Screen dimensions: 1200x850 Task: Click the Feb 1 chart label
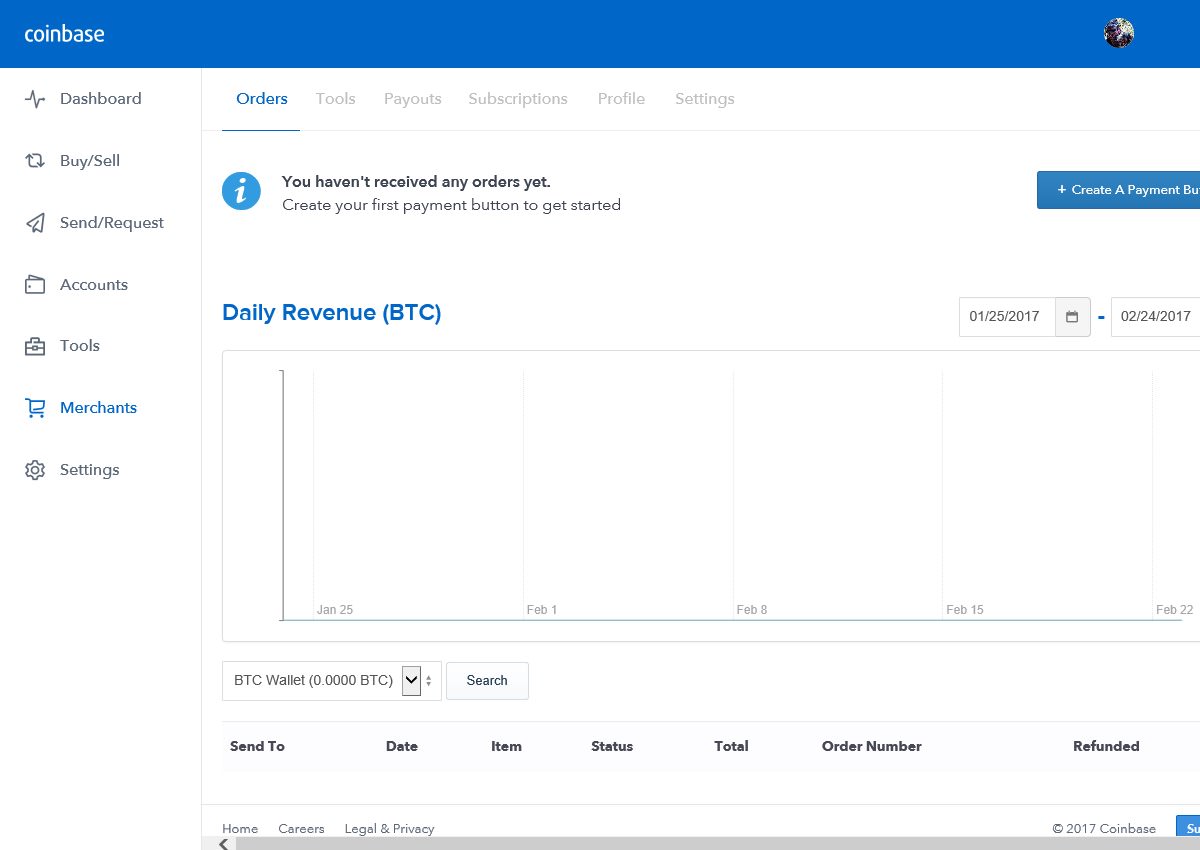tap(542, 610)
